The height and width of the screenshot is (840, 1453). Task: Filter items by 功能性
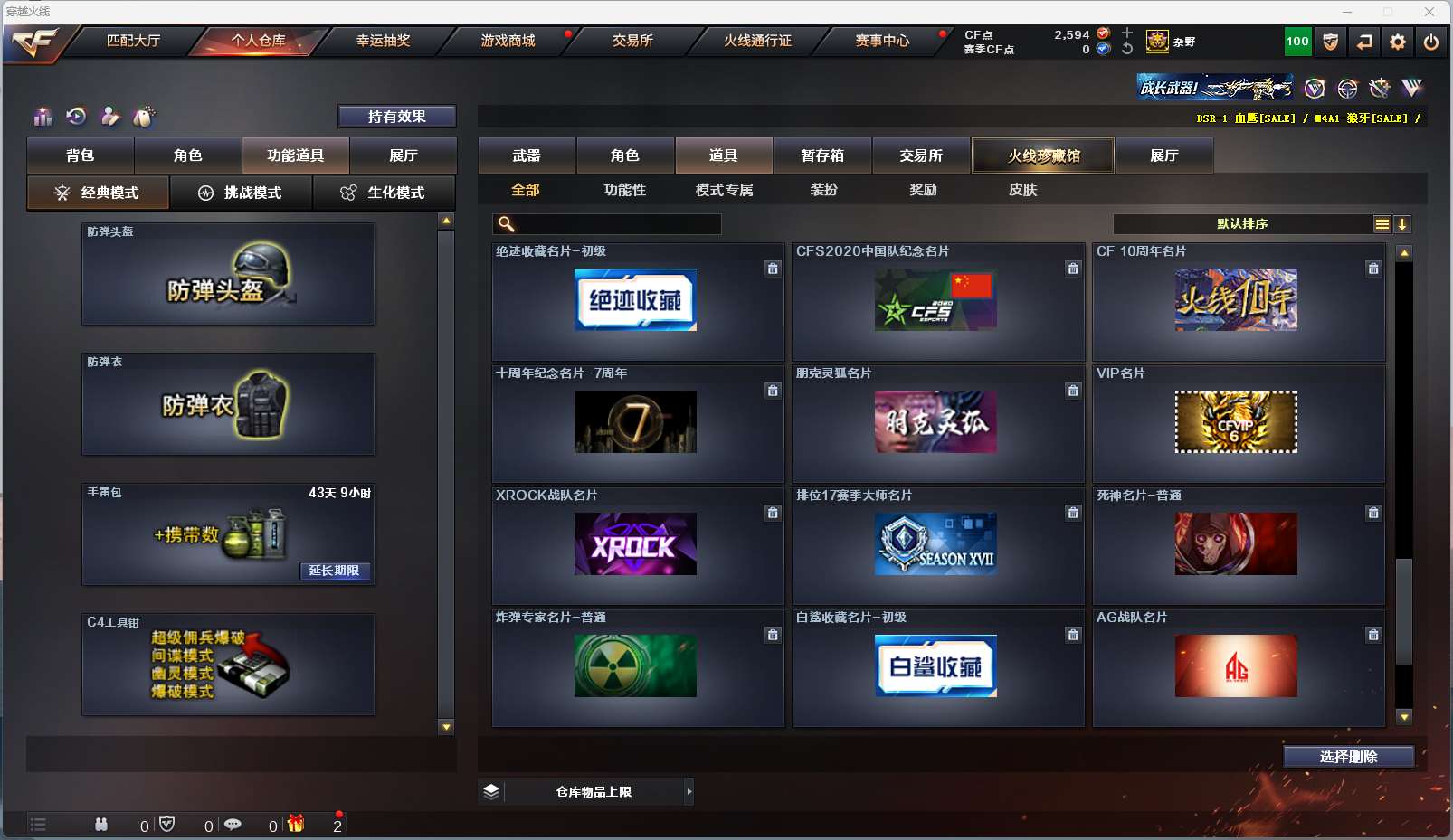click(625, 190)
